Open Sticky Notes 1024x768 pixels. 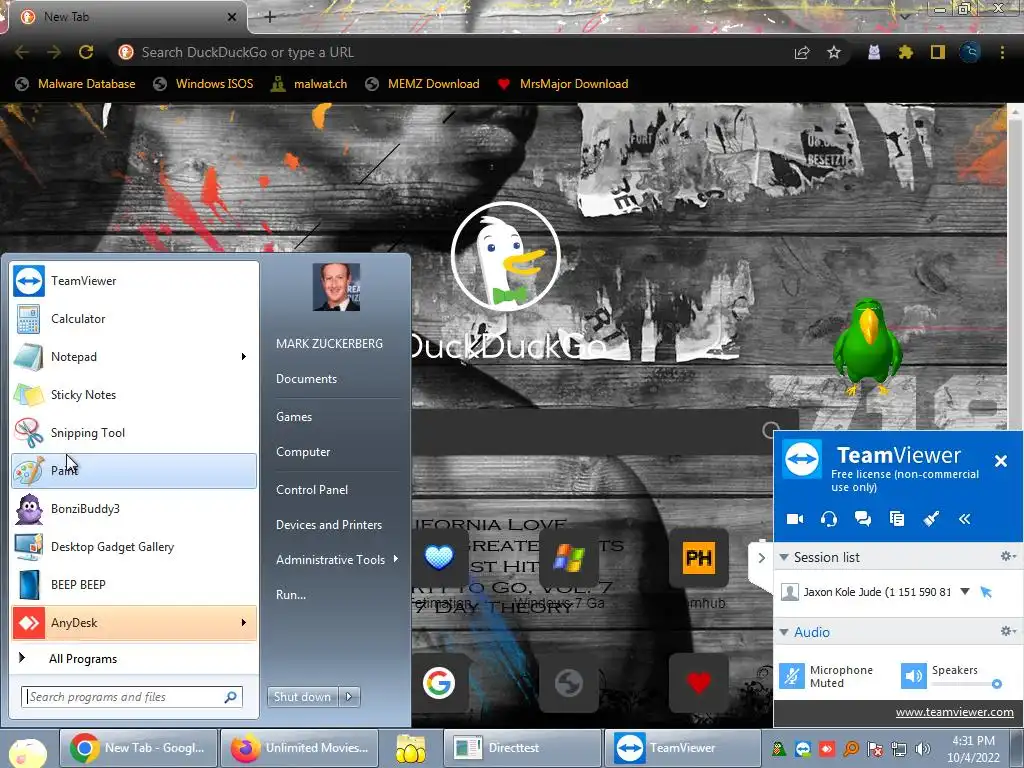click(134, 394)
